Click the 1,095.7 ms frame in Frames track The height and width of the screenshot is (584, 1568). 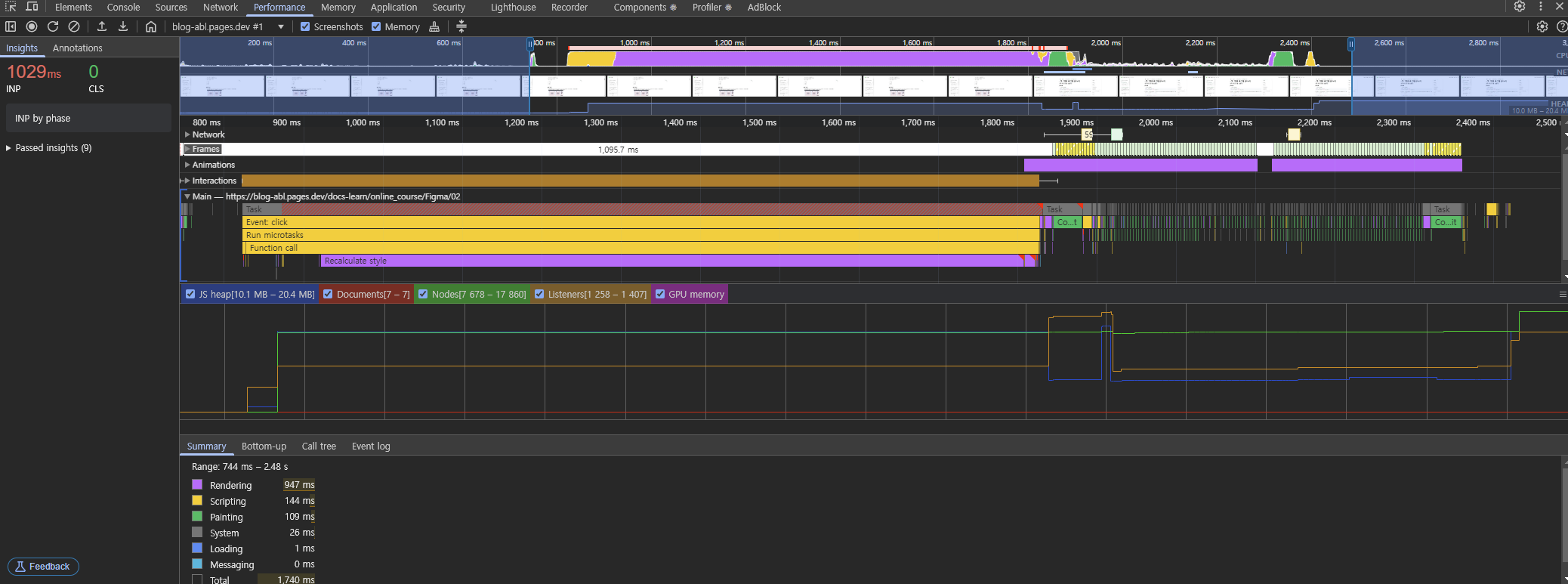[x=618, y=150]
